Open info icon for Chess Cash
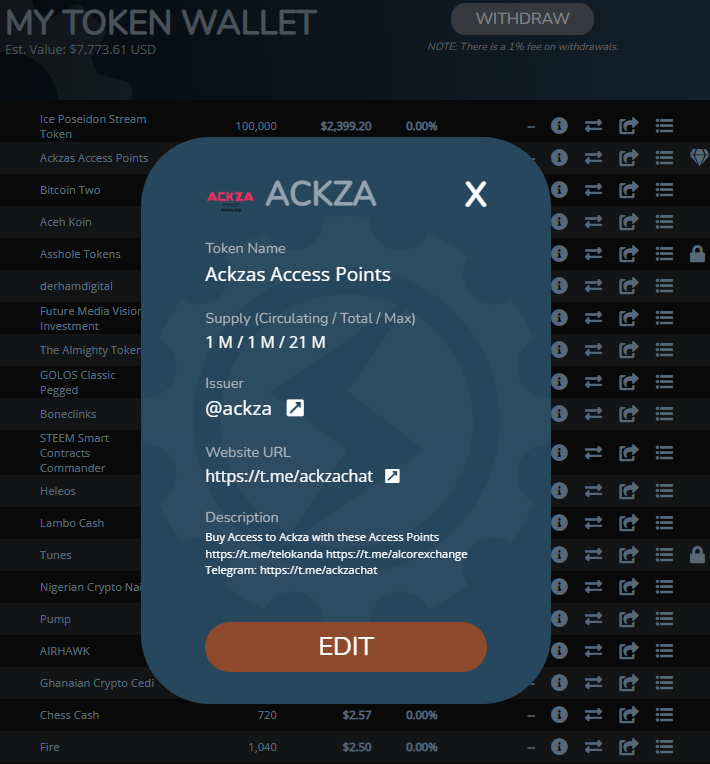This screenshot has width=710, height=764. (559, 715)
